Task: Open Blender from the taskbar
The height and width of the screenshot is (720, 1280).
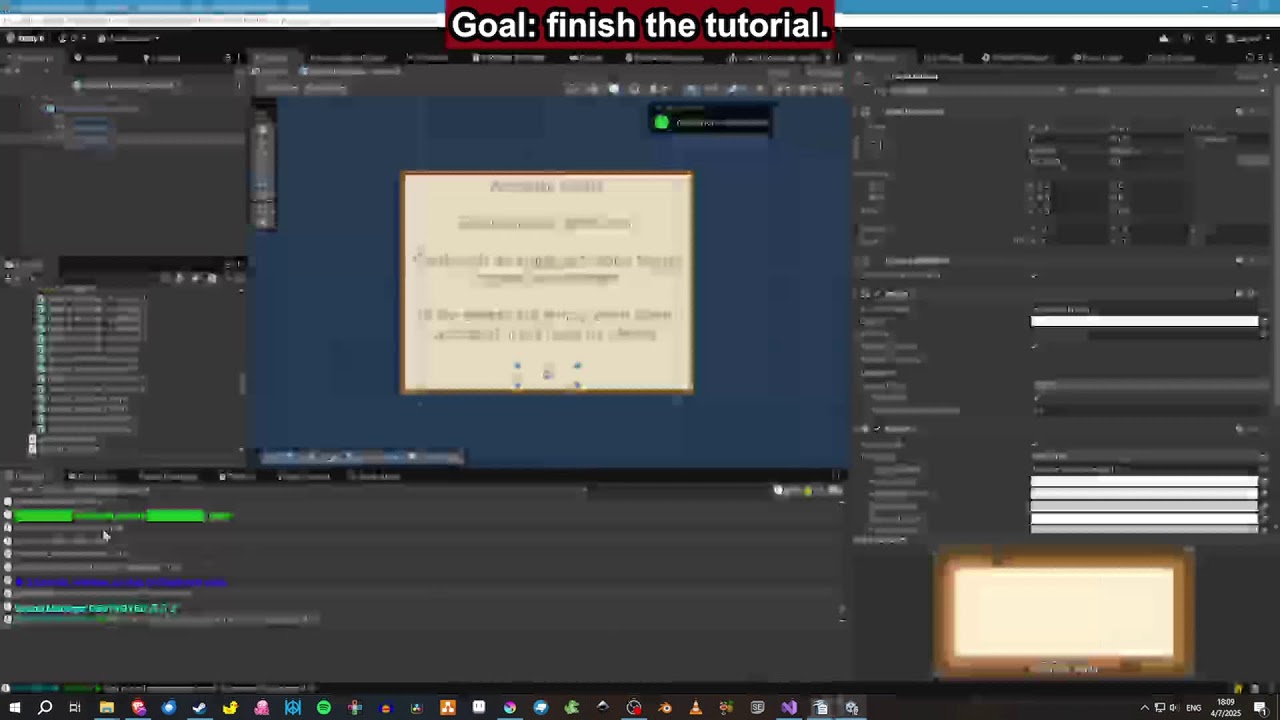Action: [x=665, y=708]
